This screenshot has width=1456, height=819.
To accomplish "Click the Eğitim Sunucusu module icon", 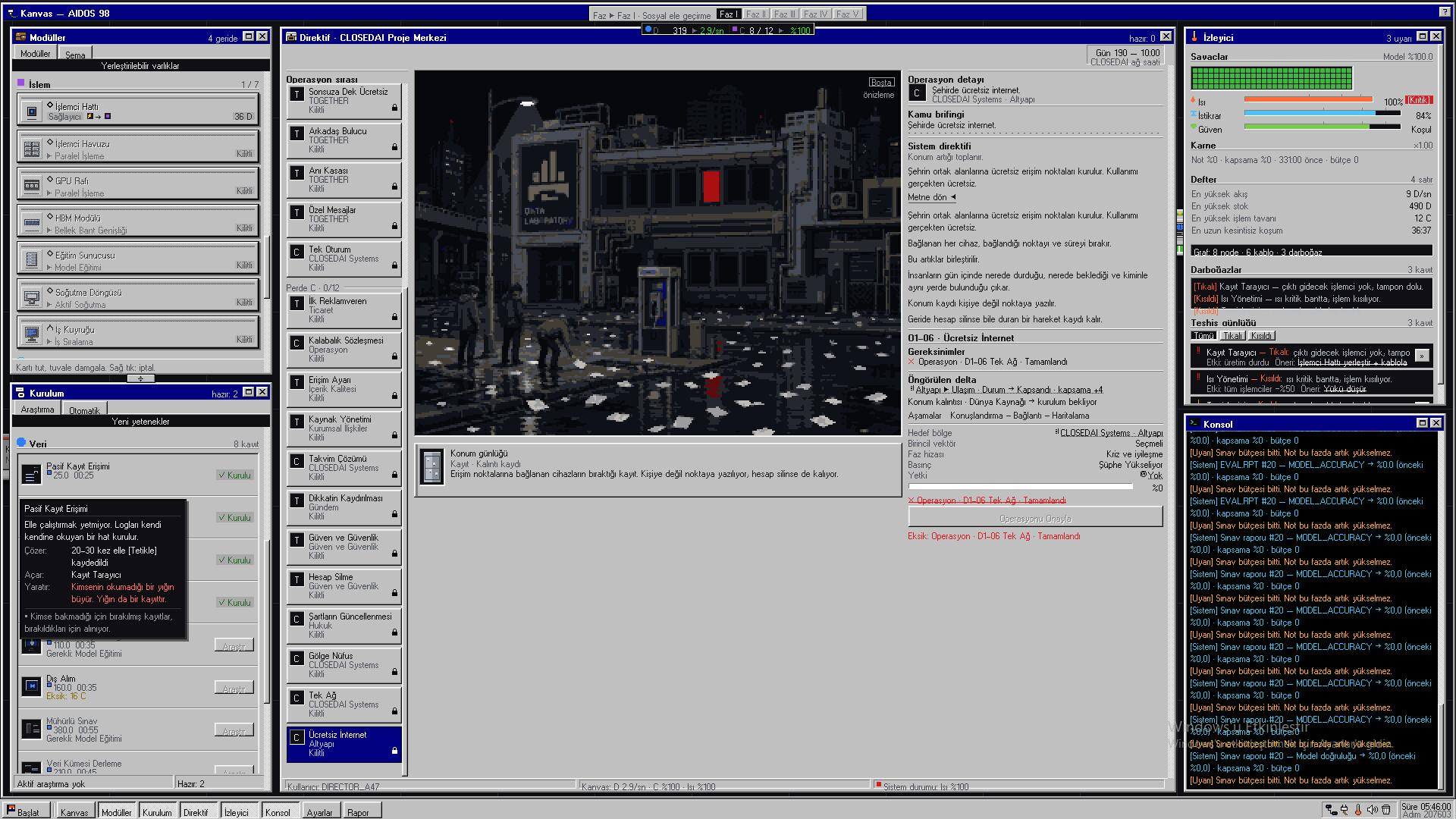I will click(x=32, y=260).
